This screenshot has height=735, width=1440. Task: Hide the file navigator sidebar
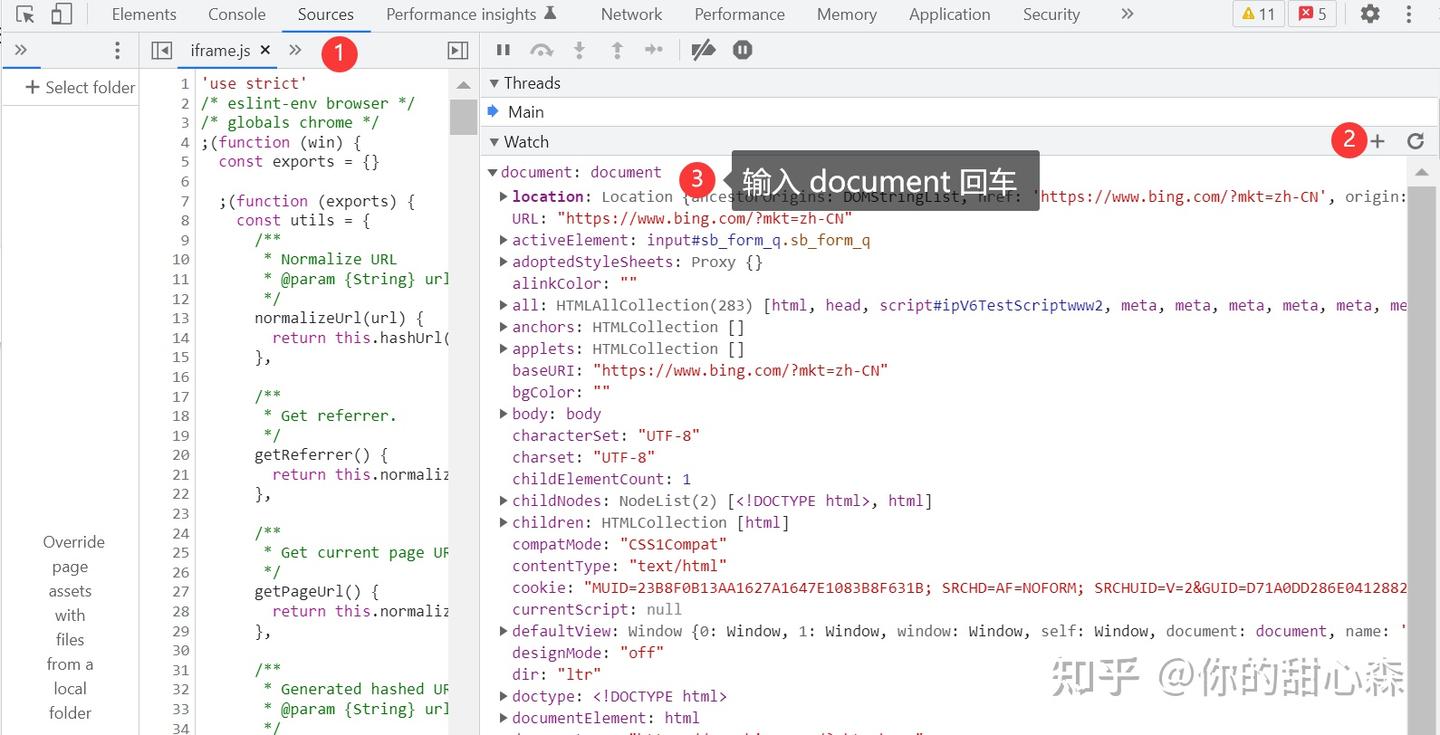[x=162, y=50]
